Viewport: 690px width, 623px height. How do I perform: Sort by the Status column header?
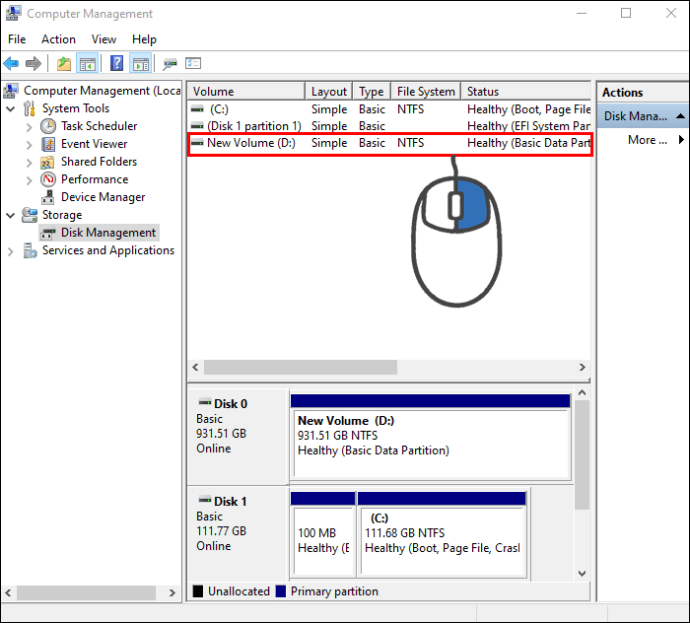coord(526,92)
